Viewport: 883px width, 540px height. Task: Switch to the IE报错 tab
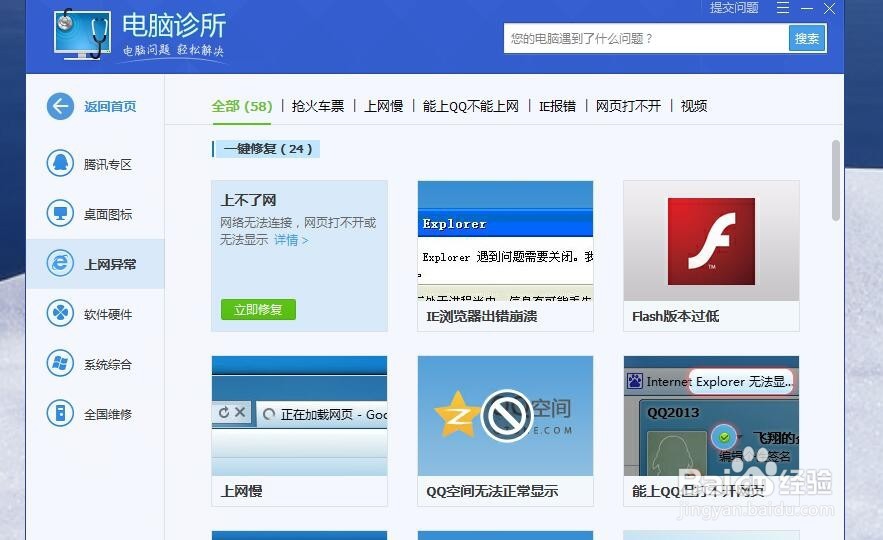point(558,106)
